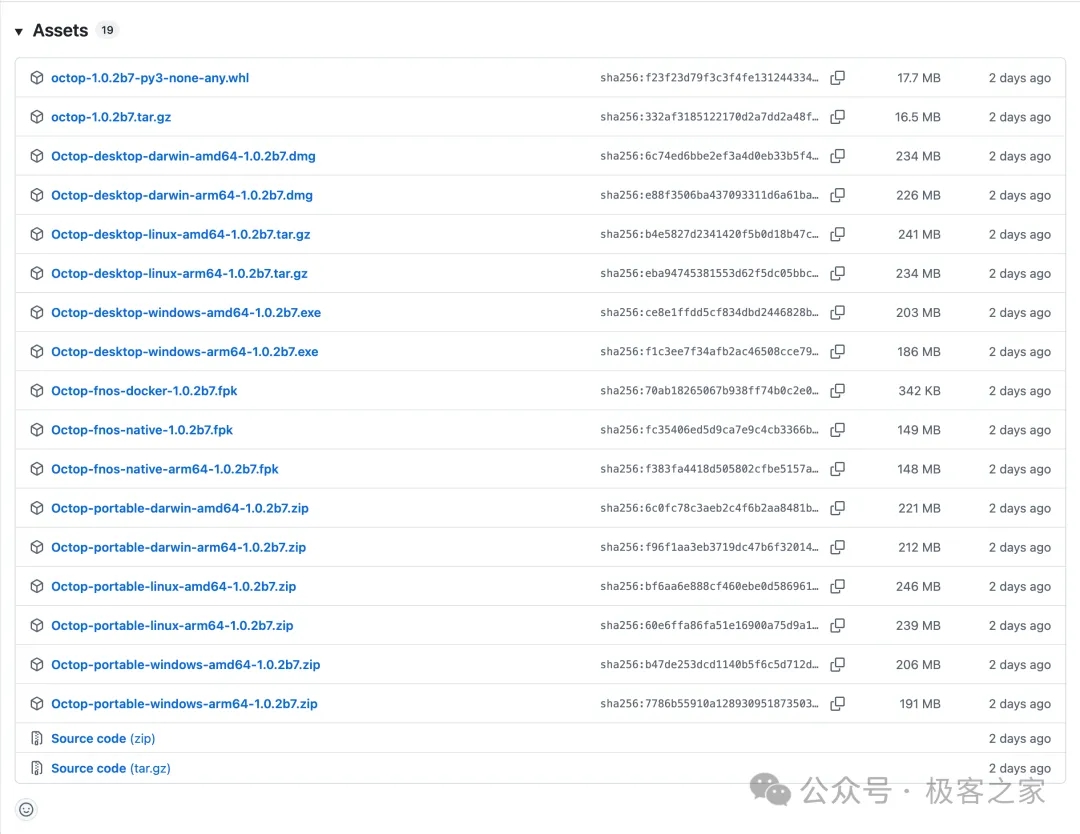
Task: Download Octop-fnos-native-arm64-1.0.2b7.fpk
Action: (x=165, y=469)
